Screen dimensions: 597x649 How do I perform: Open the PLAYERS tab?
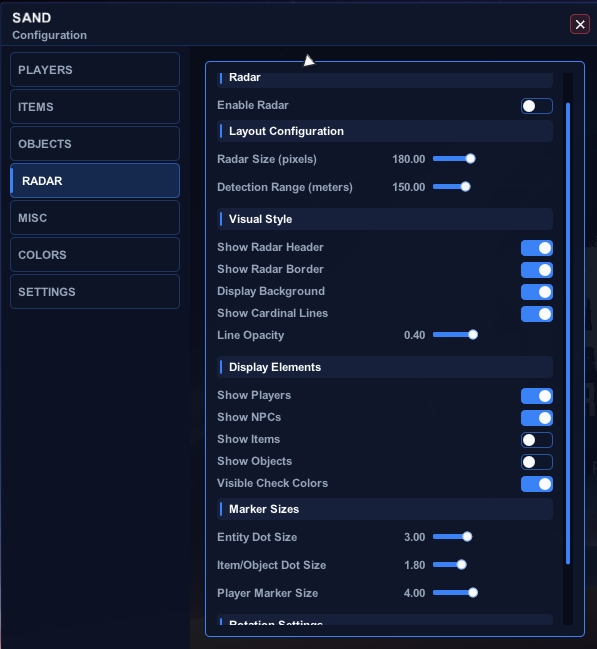pyautogui.click(x=95, y=70)
